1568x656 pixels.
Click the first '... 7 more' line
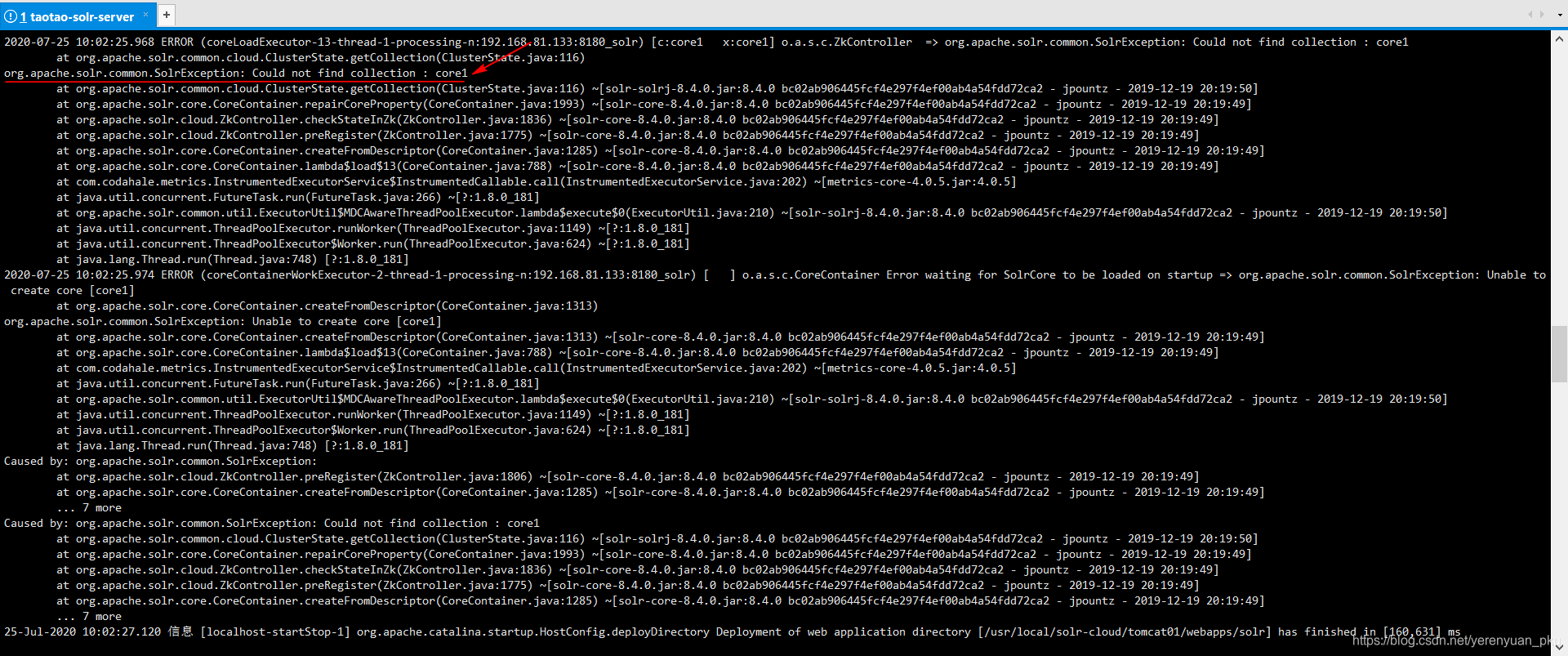pos(89,507)
